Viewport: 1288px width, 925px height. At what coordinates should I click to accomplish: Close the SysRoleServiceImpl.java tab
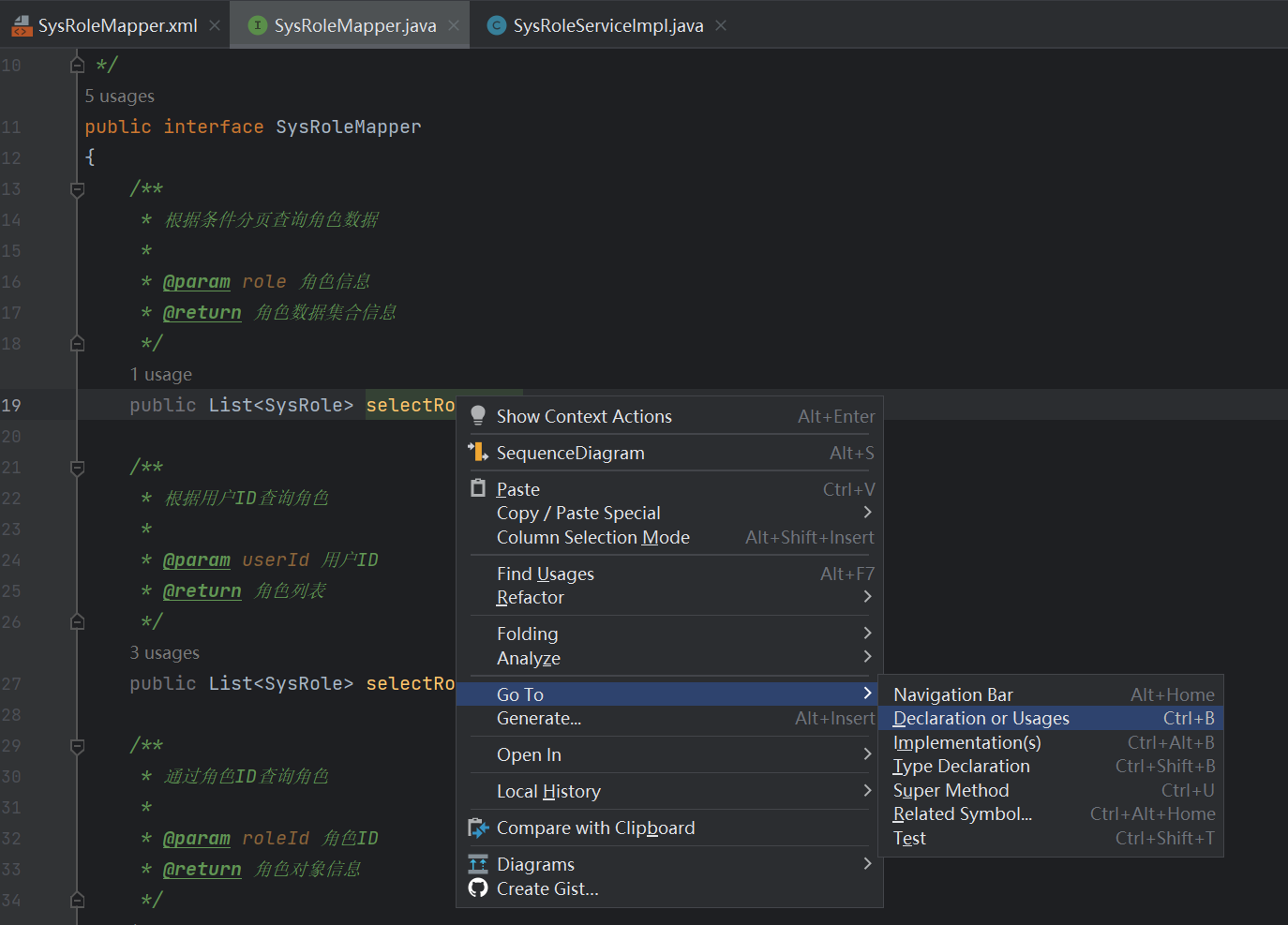pos(721,25)
